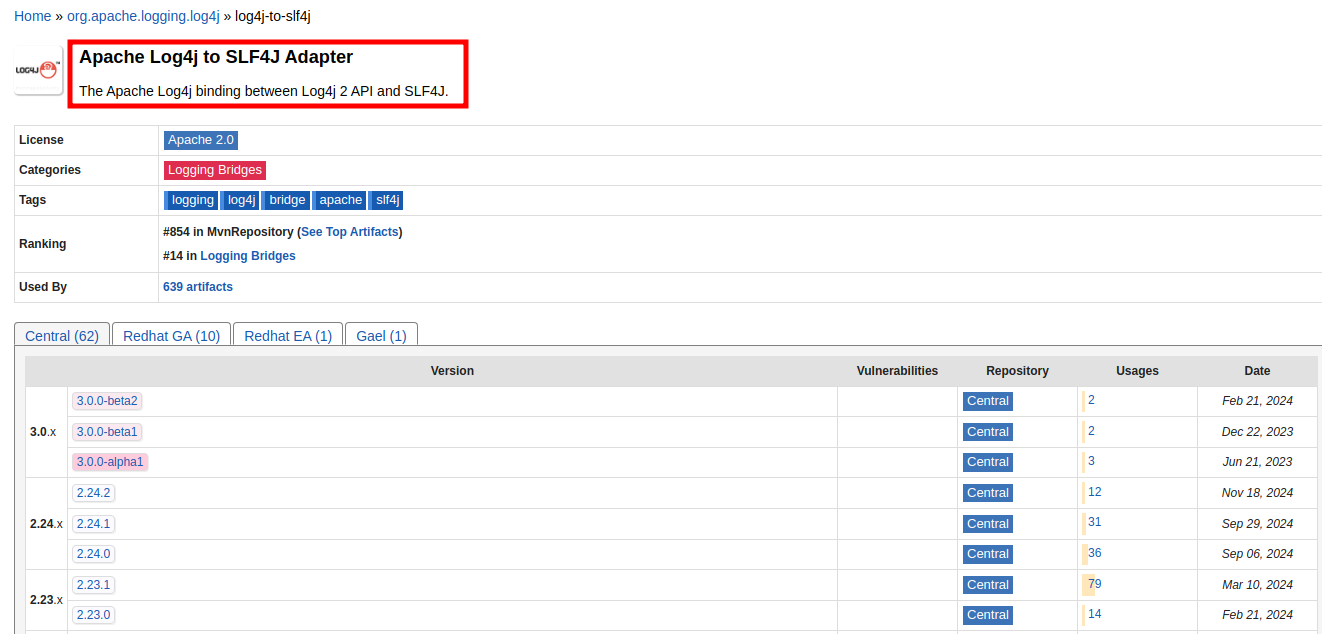
Task: Open version 3.0.0-alpha1
Action: point(109,462)
